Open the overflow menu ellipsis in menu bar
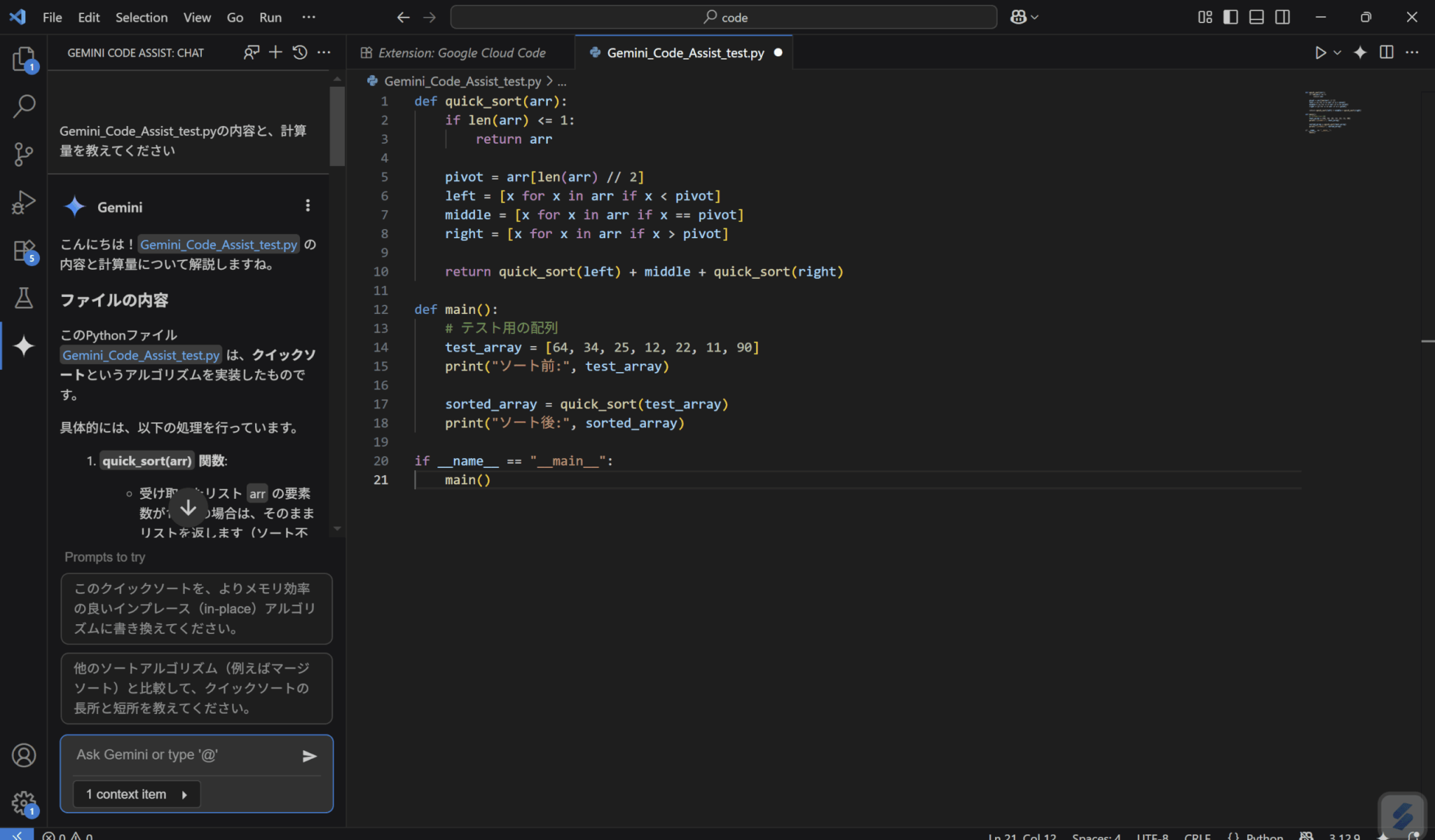Viewport: 1435px width, 840px height. pyautogui.click(x=308, y=17)
